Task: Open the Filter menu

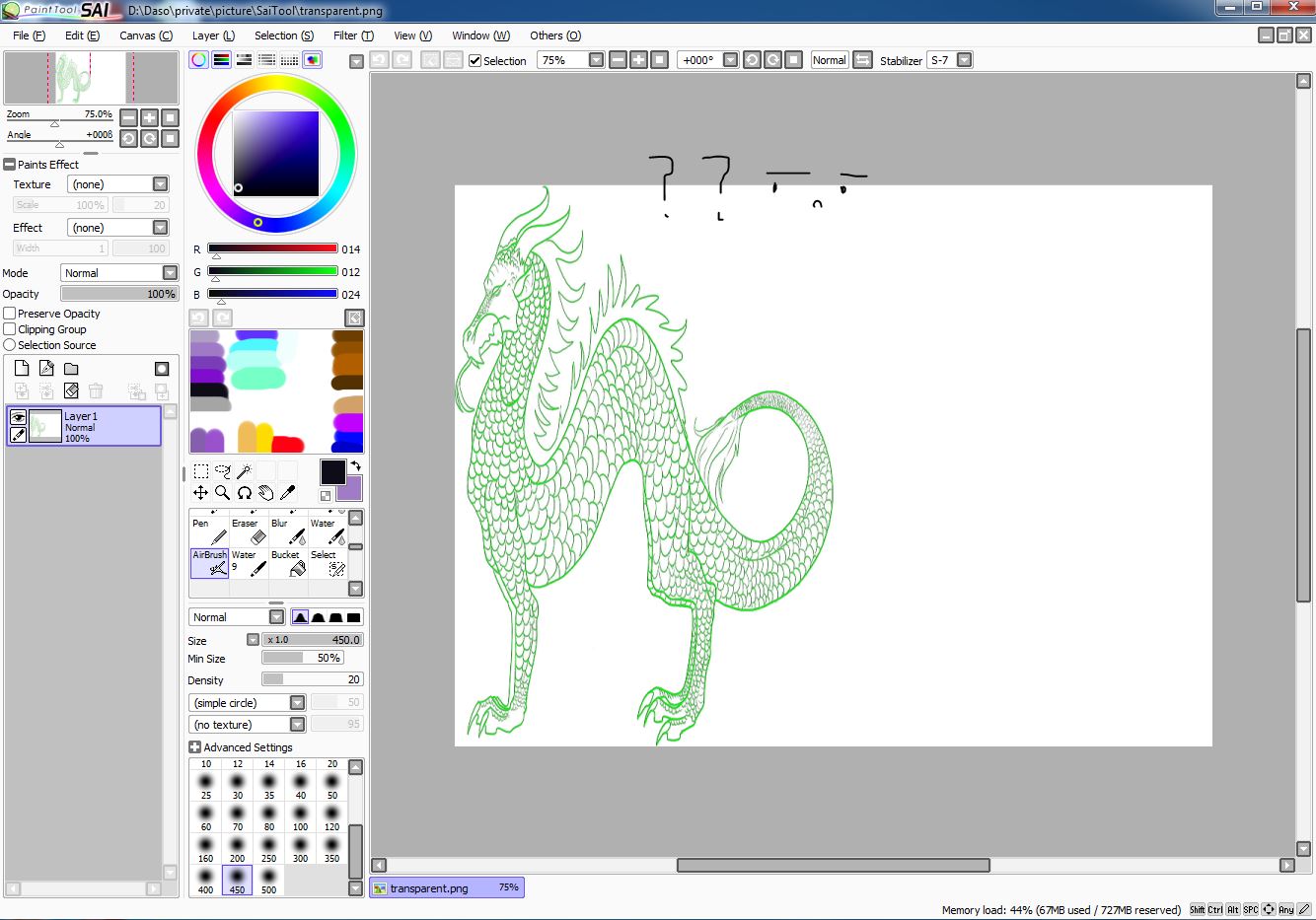Action: [x=352, y=35]
